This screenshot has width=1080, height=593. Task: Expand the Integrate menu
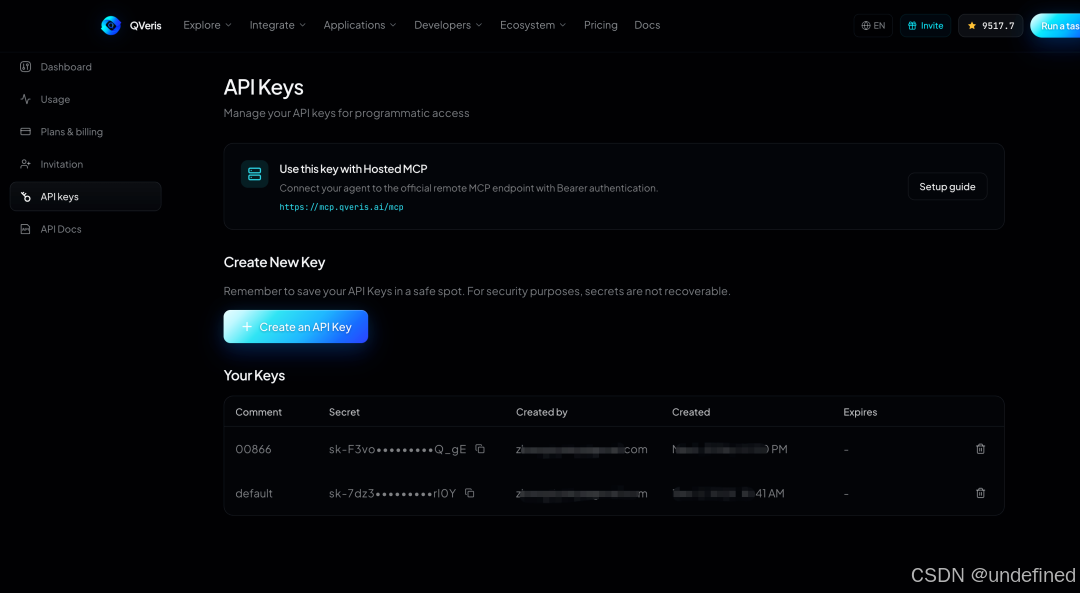(278, 25)
